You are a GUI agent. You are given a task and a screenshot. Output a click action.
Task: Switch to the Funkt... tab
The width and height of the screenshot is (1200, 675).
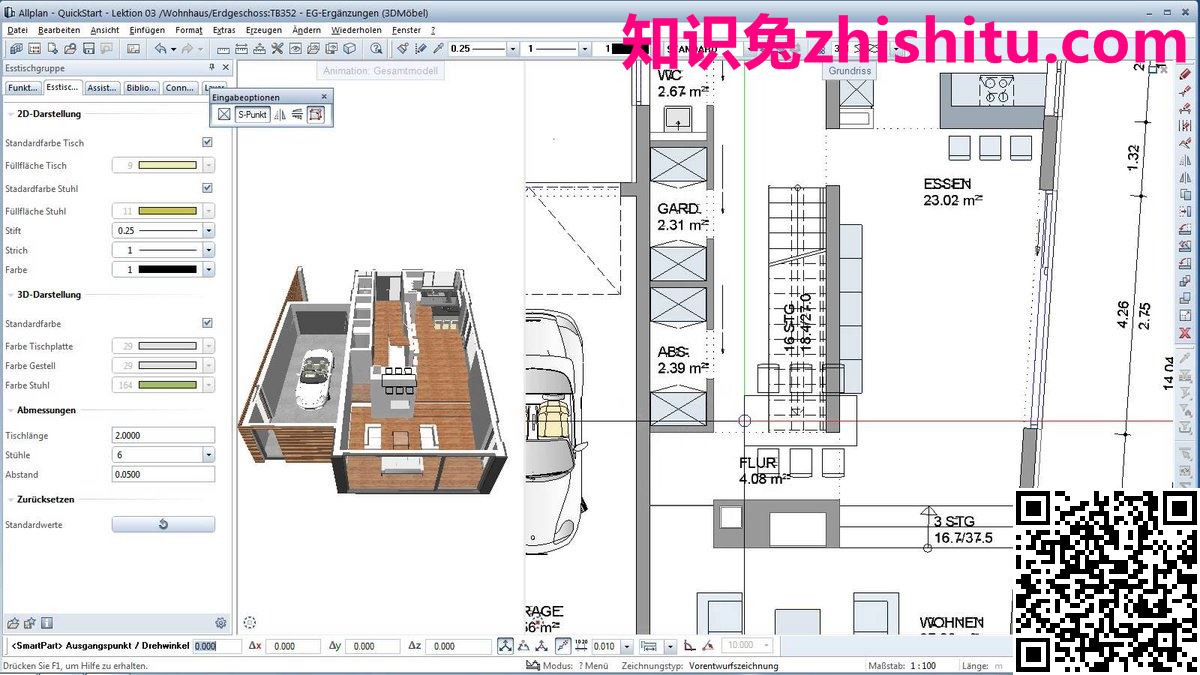22,88
